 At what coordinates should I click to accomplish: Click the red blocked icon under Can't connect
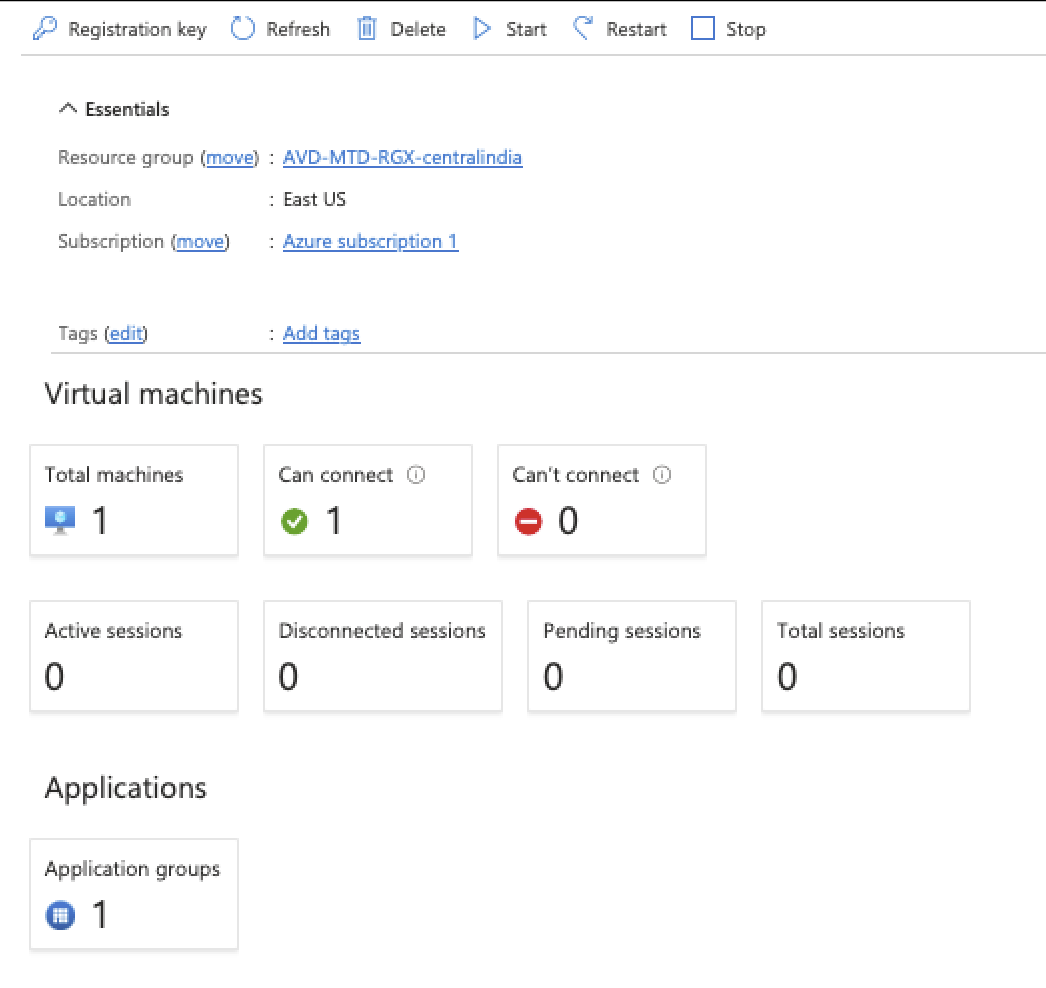528,520
